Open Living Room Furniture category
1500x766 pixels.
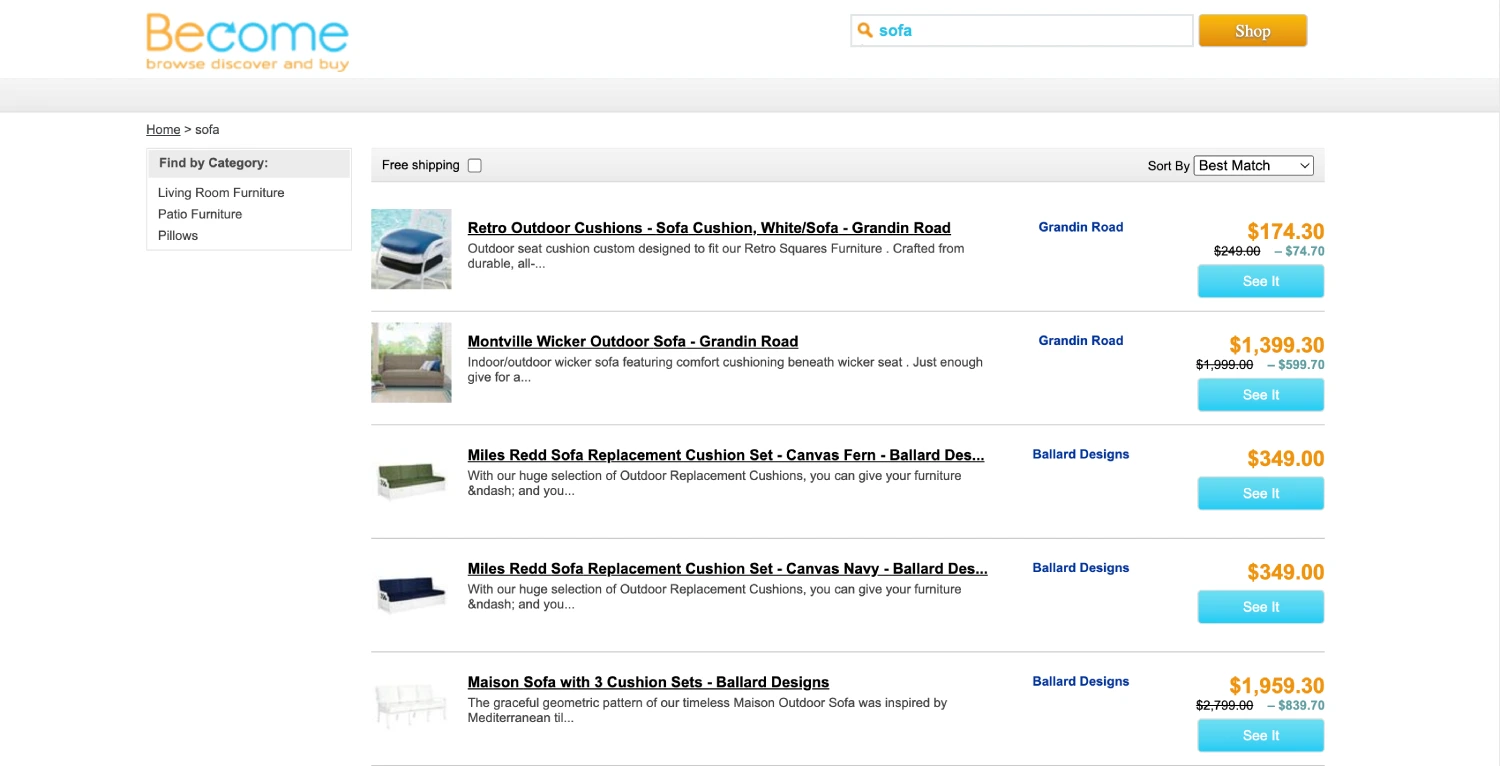point(221,192)
